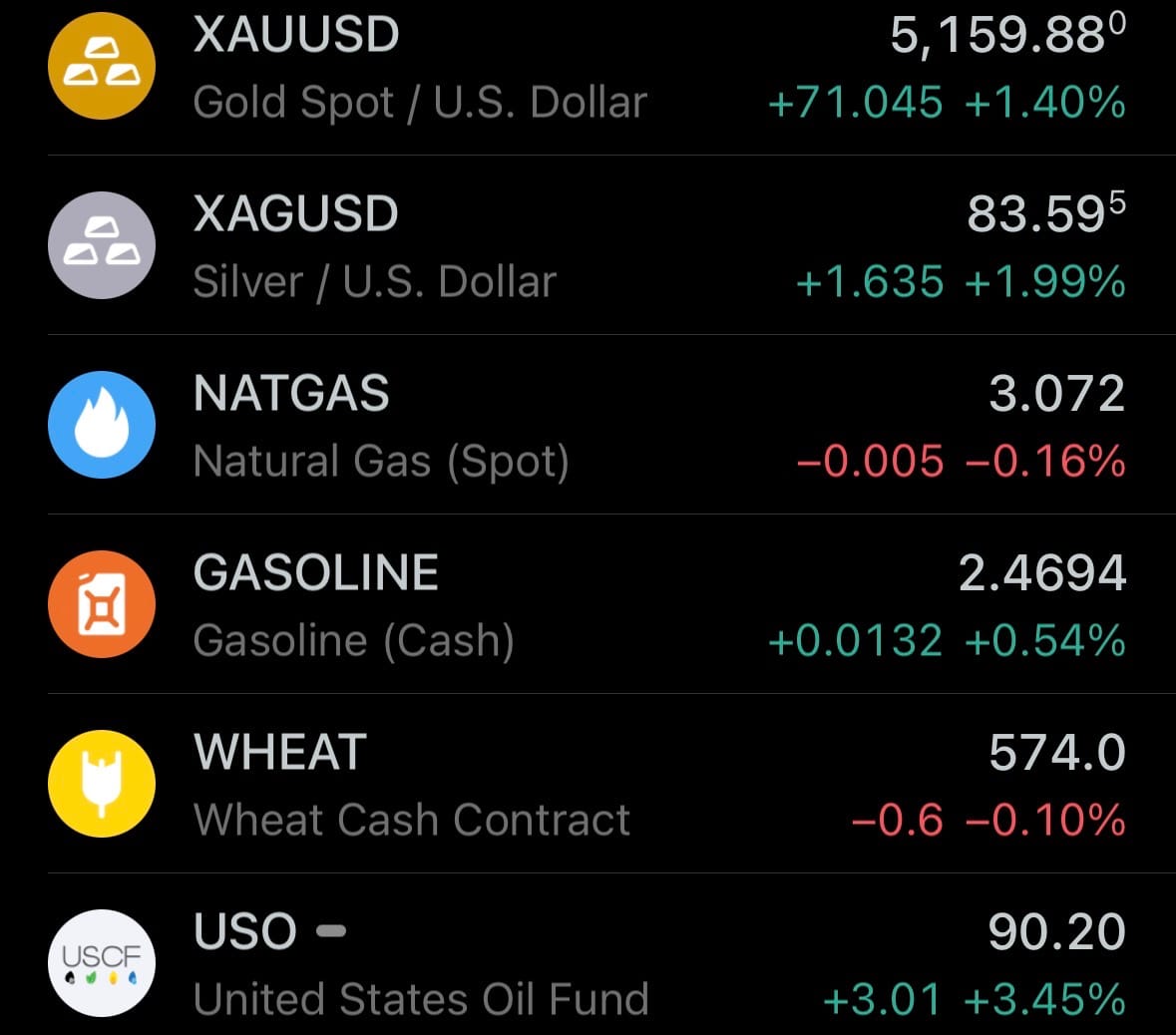
Task: Open Wheat Cash Contract description
Action: tap(412, 821)
